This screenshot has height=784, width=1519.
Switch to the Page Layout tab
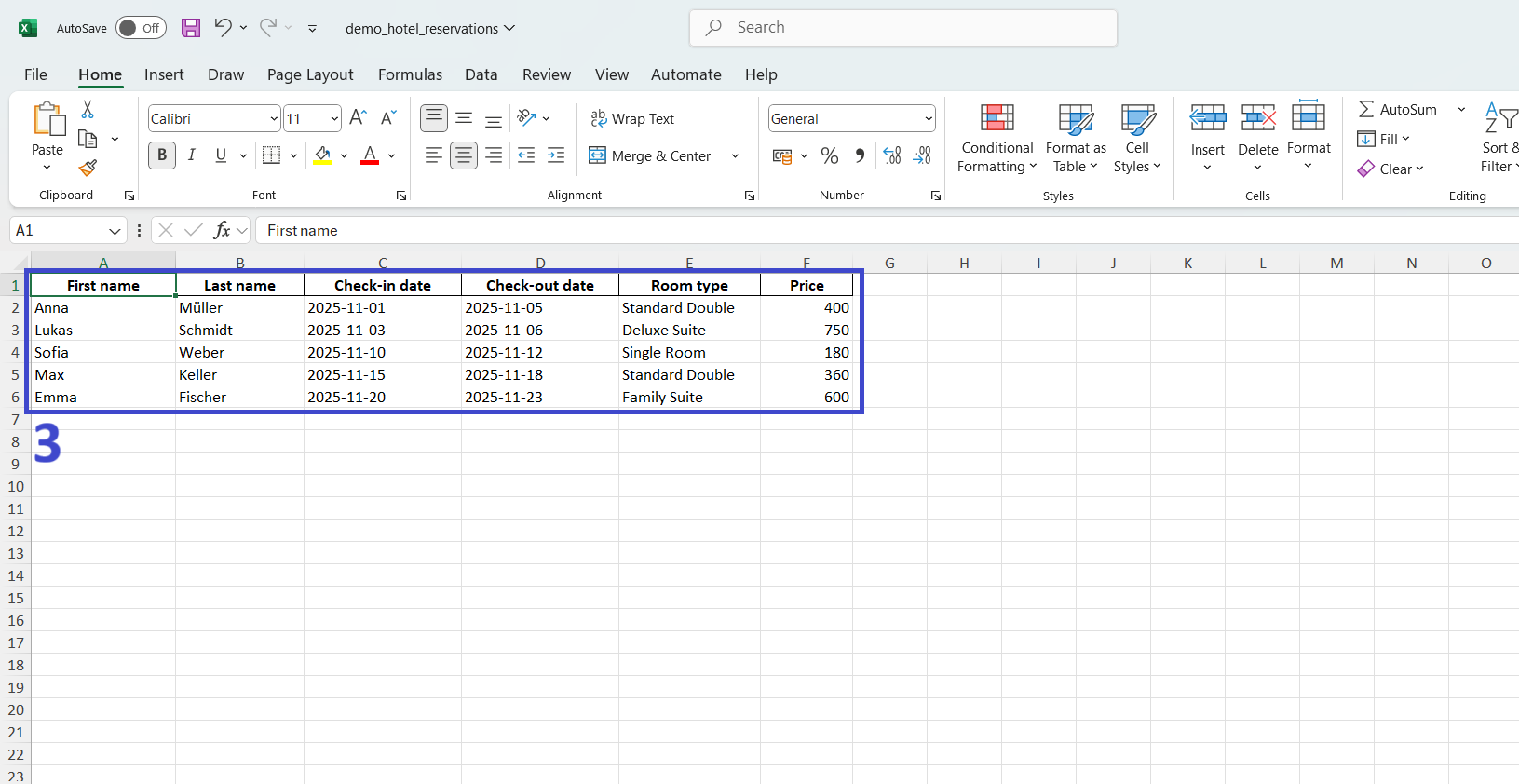(310, 74)
